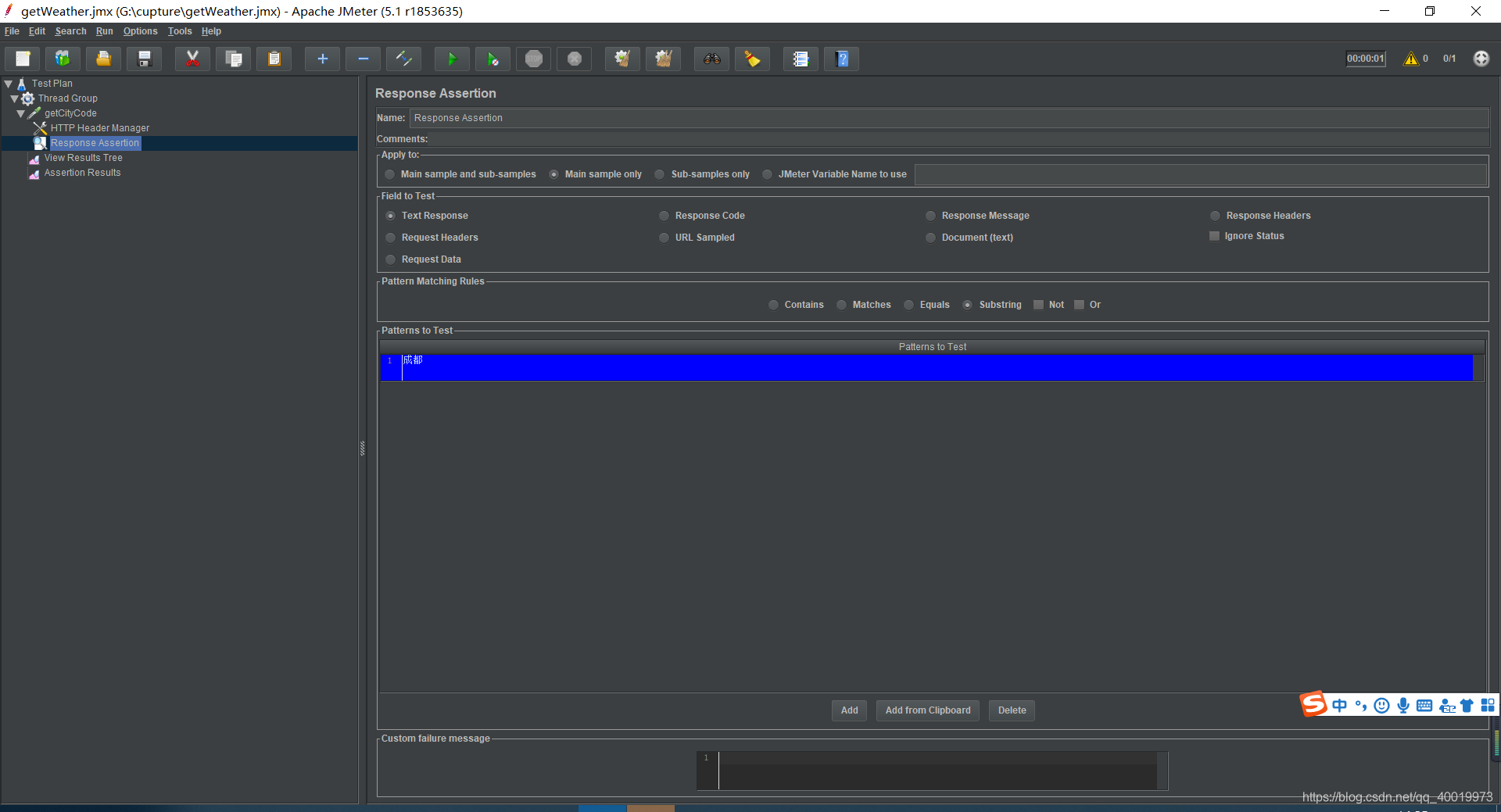This screenshot has height=812, width=1501.
Task: Open Search with binoculars icon
Action: [711, 59]
